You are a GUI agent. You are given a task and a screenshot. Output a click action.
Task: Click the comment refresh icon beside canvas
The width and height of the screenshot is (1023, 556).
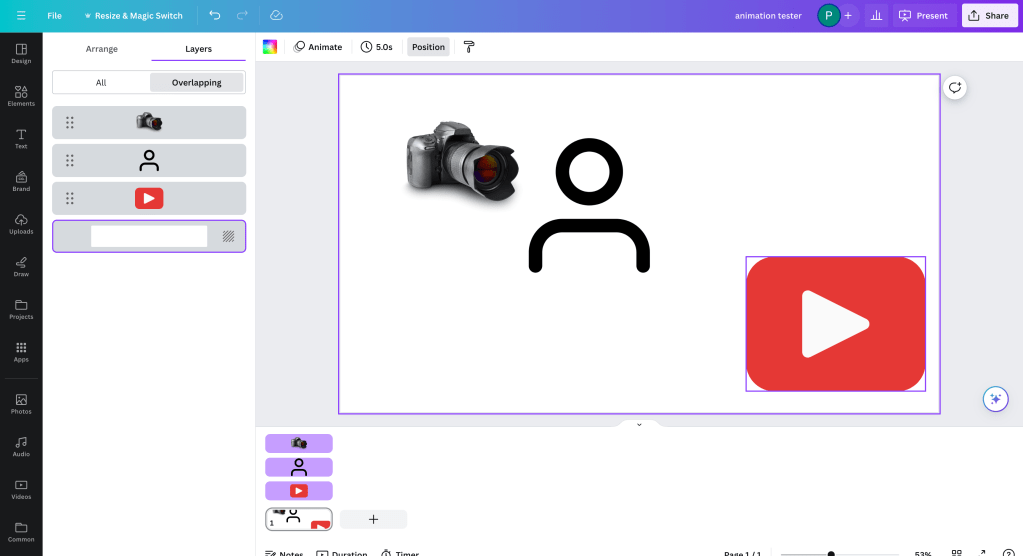[x=954, y=87]
